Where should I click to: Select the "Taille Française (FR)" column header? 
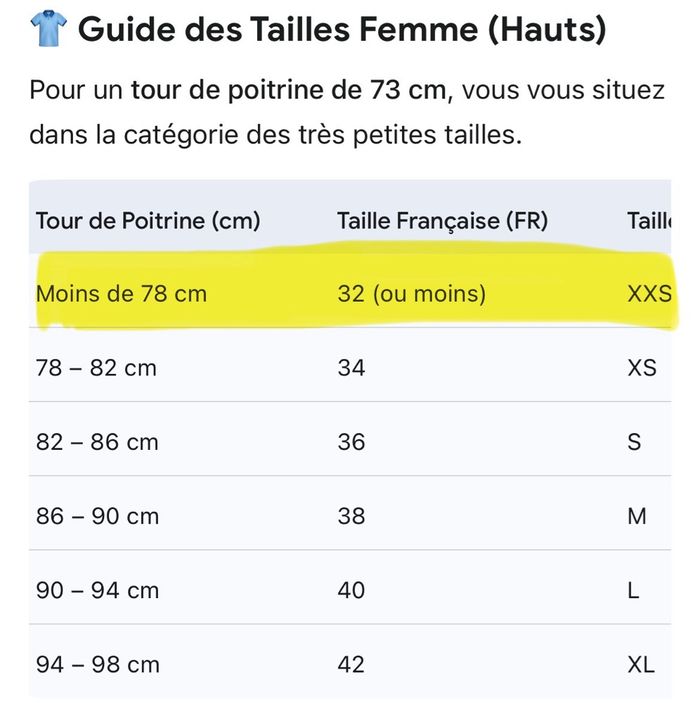[443, 220]
